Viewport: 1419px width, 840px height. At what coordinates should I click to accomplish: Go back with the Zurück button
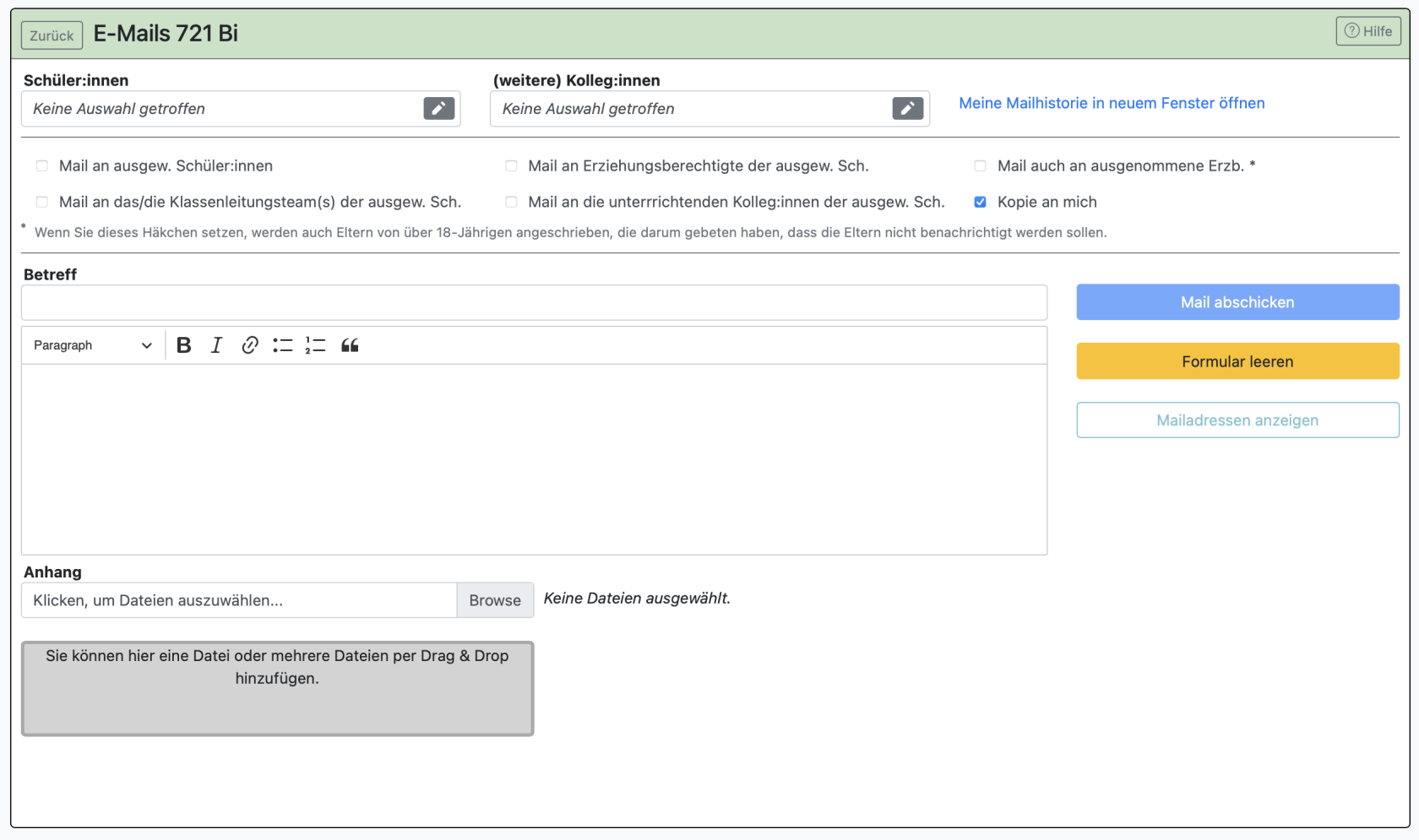click(x=52, y=35)
